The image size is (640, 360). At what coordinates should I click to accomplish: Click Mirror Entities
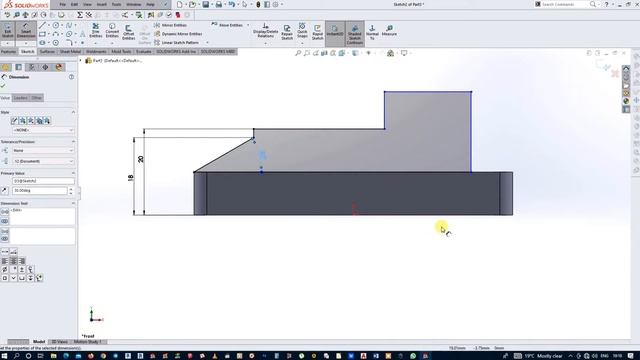coord(171,25)
